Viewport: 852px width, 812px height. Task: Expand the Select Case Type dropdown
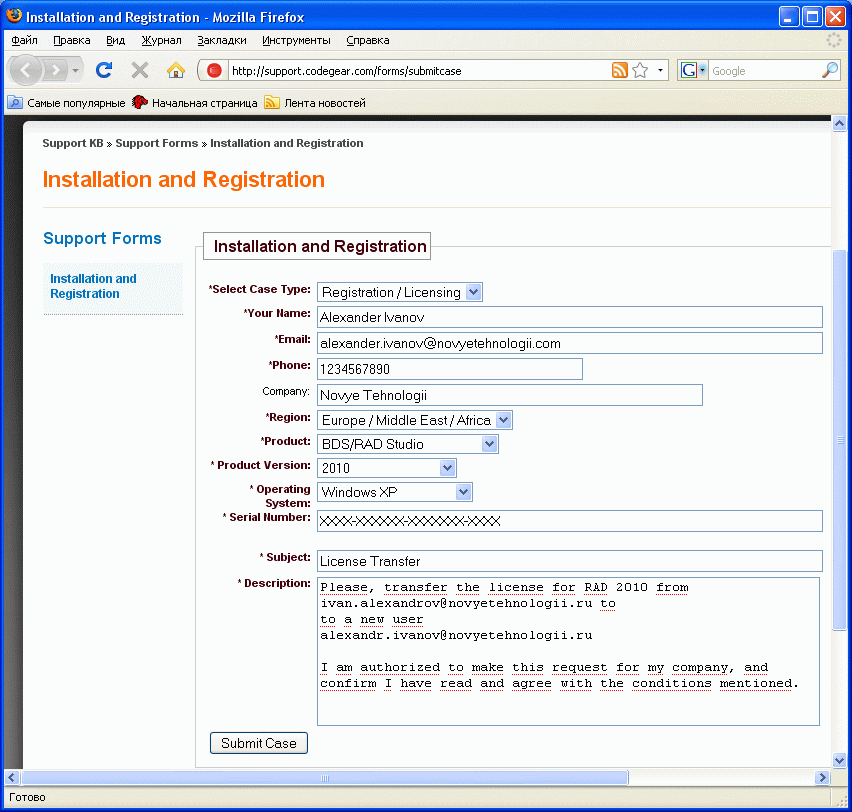(x=400, y=292)
